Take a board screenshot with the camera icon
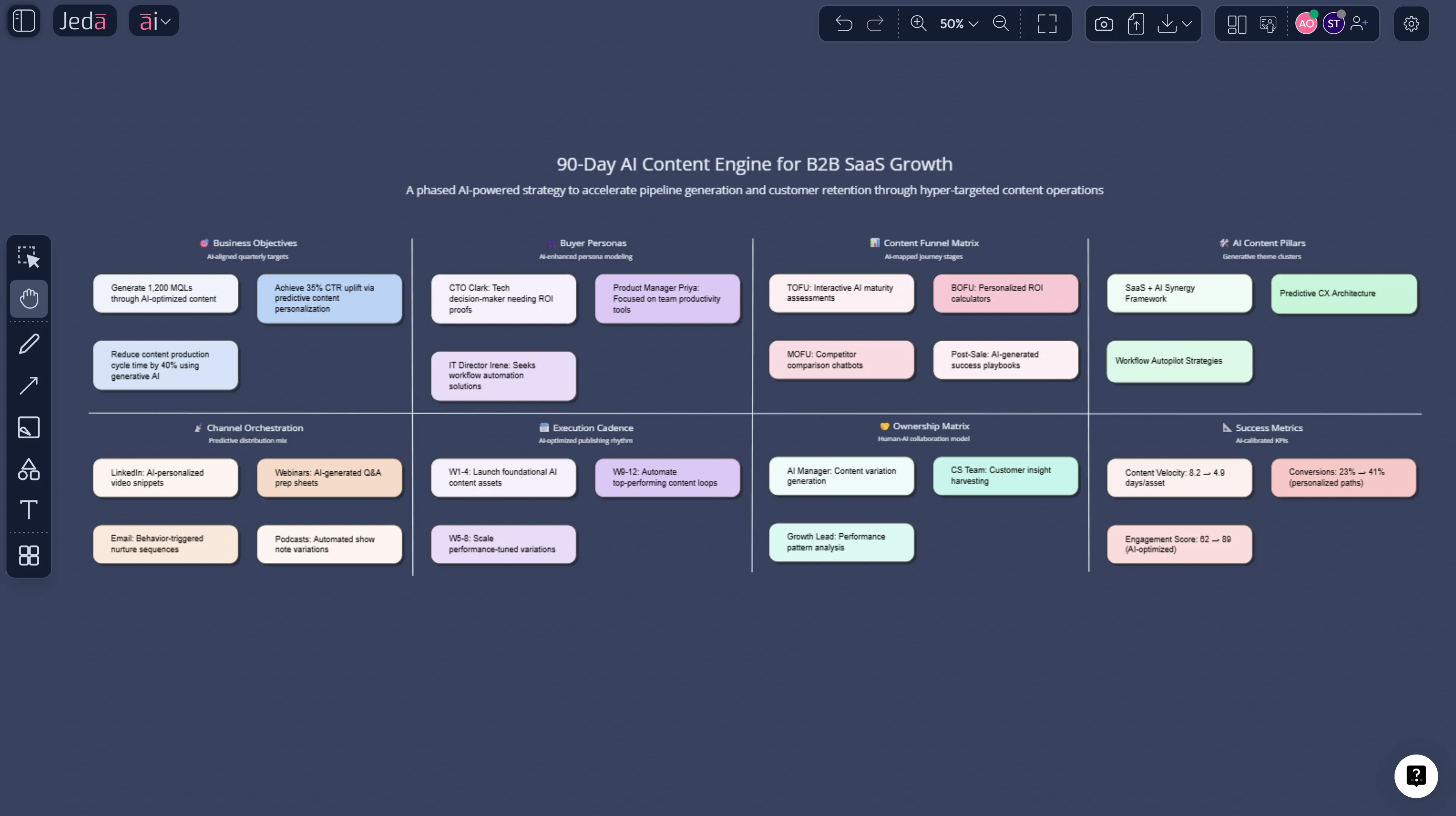This screenshot has width=1456, height=816. tap(1103, 24)
